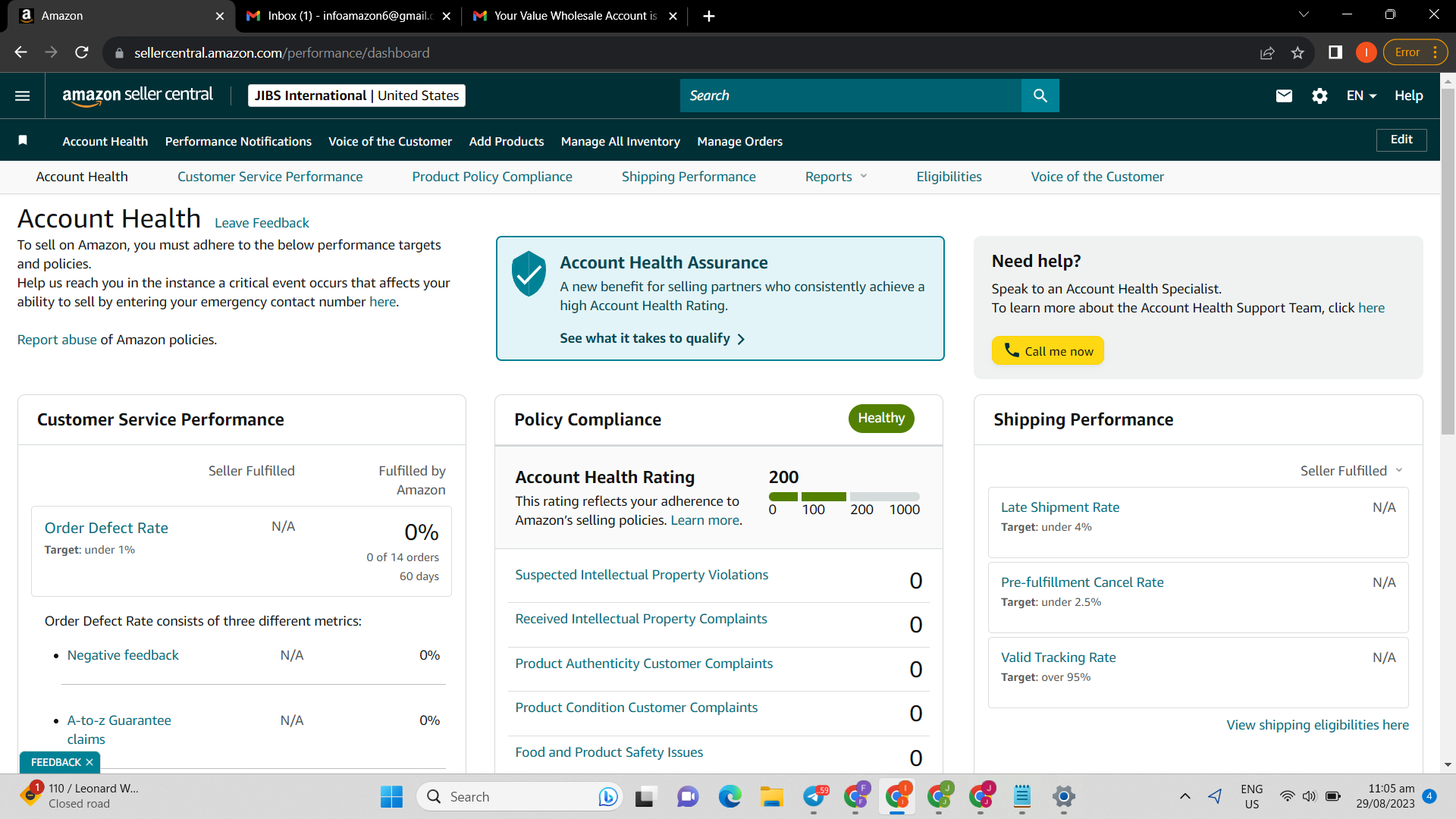
Task: Open a new browser tab
Action: 709,16
